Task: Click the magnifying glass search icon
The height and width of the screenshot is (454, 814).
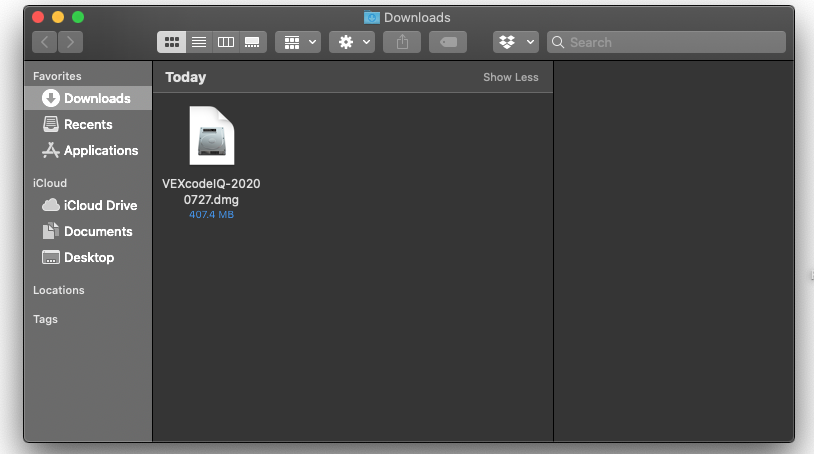Action: [x=558, y=42]
